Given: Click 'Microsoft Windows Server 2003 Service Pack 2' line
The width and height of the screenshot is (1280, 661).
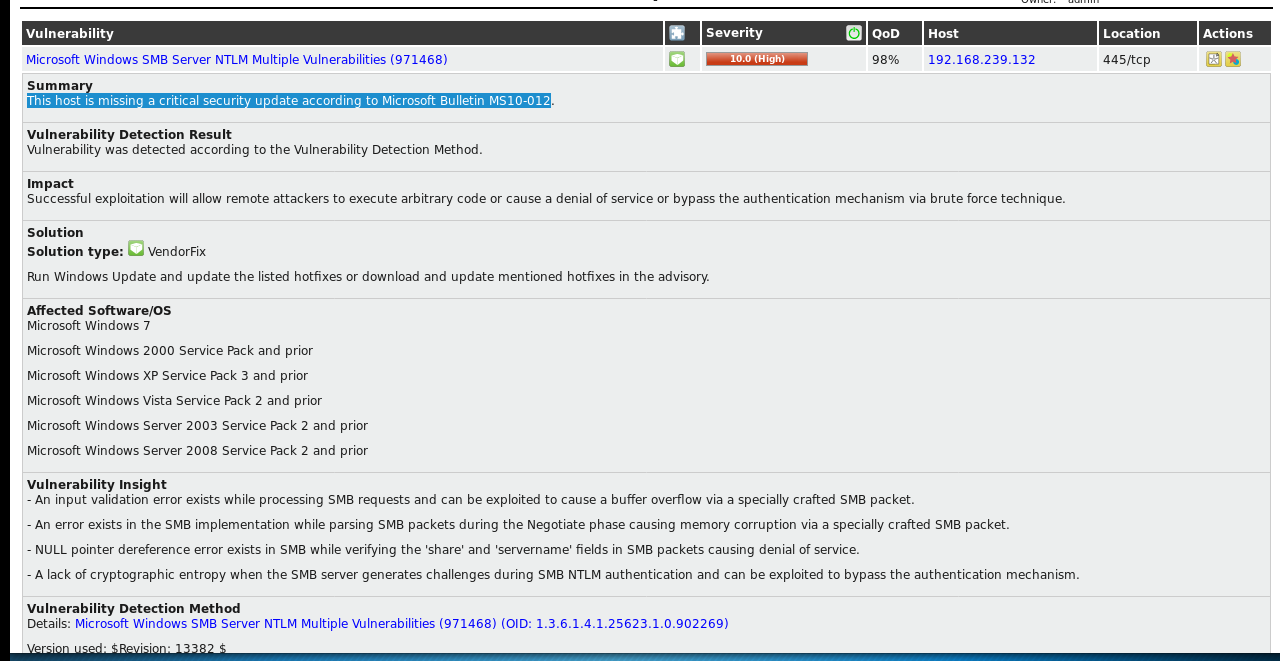Looking at the screenshot, I should 197,426.
